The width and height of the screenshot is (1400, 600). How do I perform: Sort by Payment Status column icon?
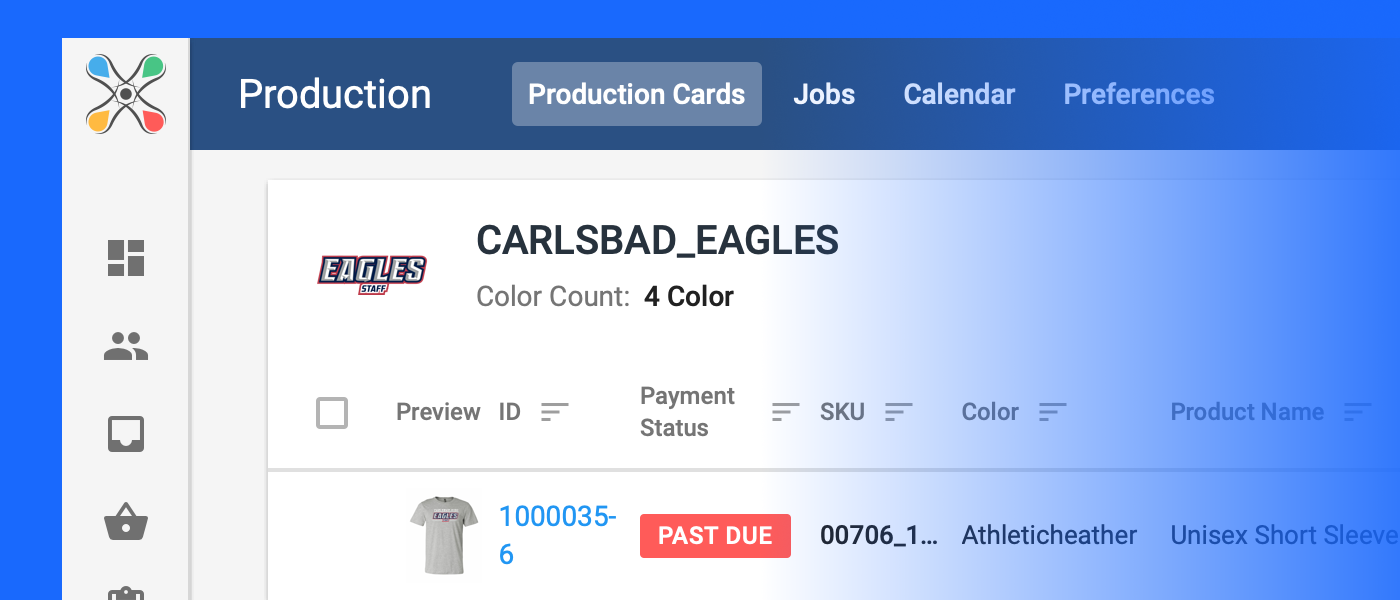coord(786,411)
